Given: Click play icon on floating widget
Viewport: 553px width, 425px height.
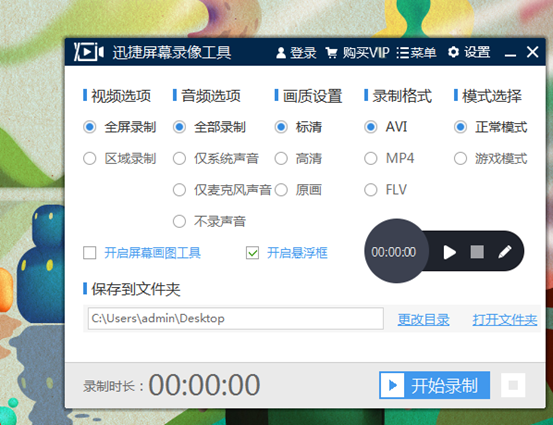Looking at the screenshot, I should click(x=449, y=252).
